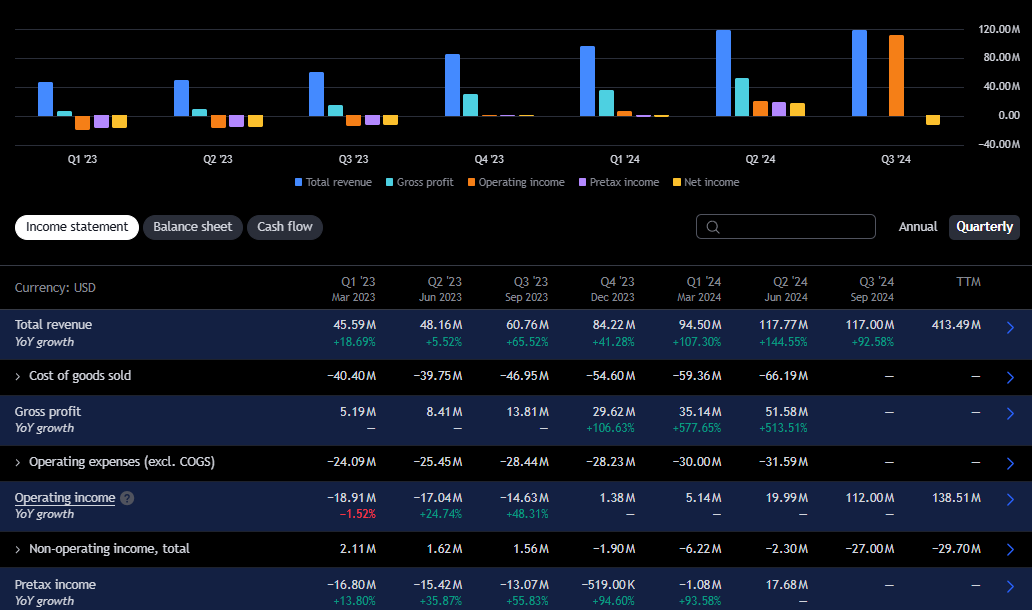Click inside the search input field

coord(795,227)
